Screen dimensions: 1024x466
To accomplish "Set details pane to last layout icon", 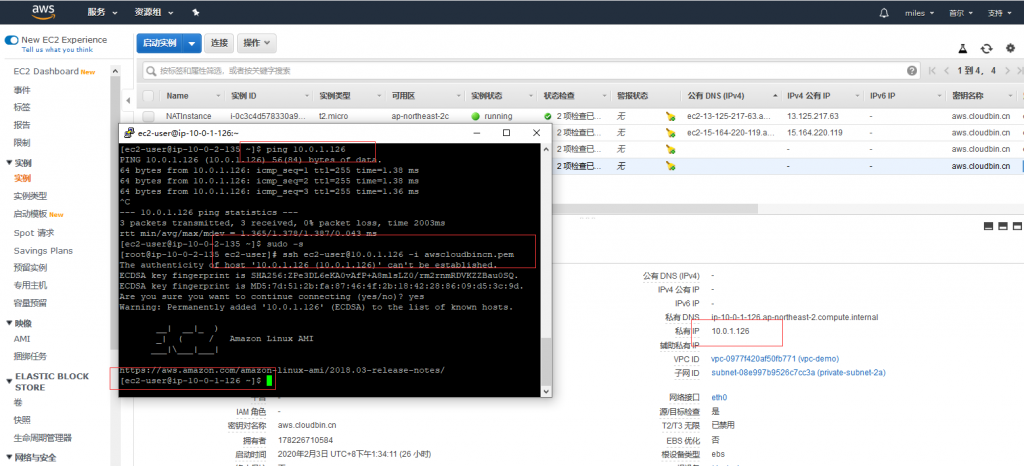I will pos(1017,226).
